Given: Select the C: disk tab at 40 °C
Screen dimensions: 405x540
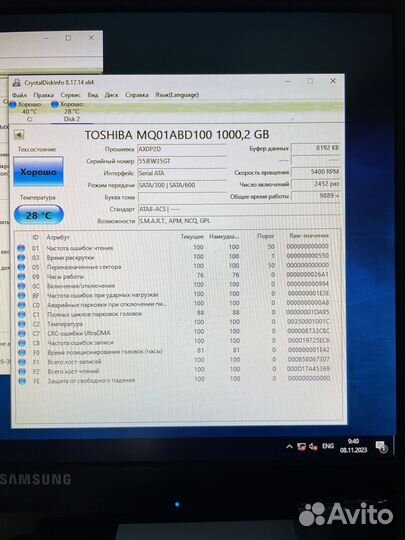Looking at the screenshot, I should point(26,112).
